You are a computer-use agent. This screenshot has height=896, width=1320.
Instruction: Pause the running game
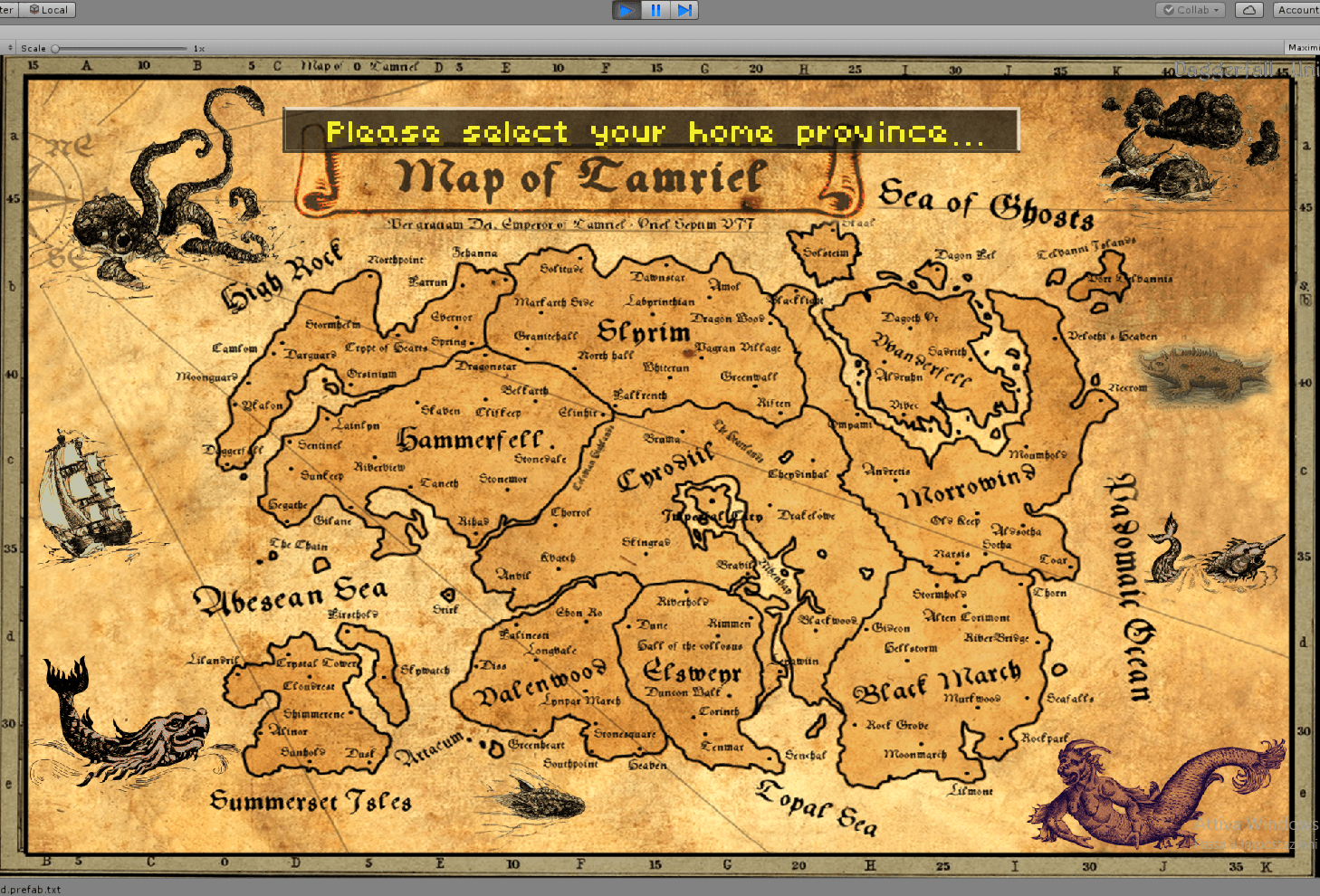point(655,10)
